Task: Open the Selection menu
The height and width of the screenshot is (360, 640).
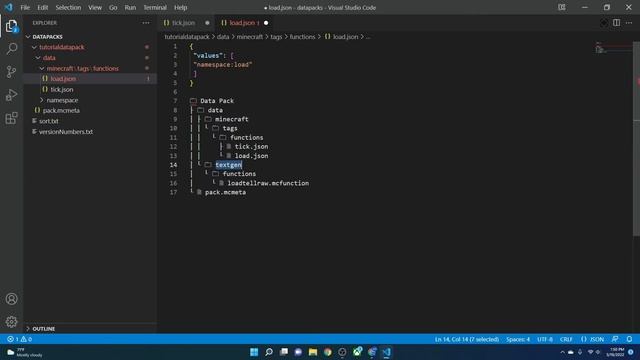Action: click(68, 7)
